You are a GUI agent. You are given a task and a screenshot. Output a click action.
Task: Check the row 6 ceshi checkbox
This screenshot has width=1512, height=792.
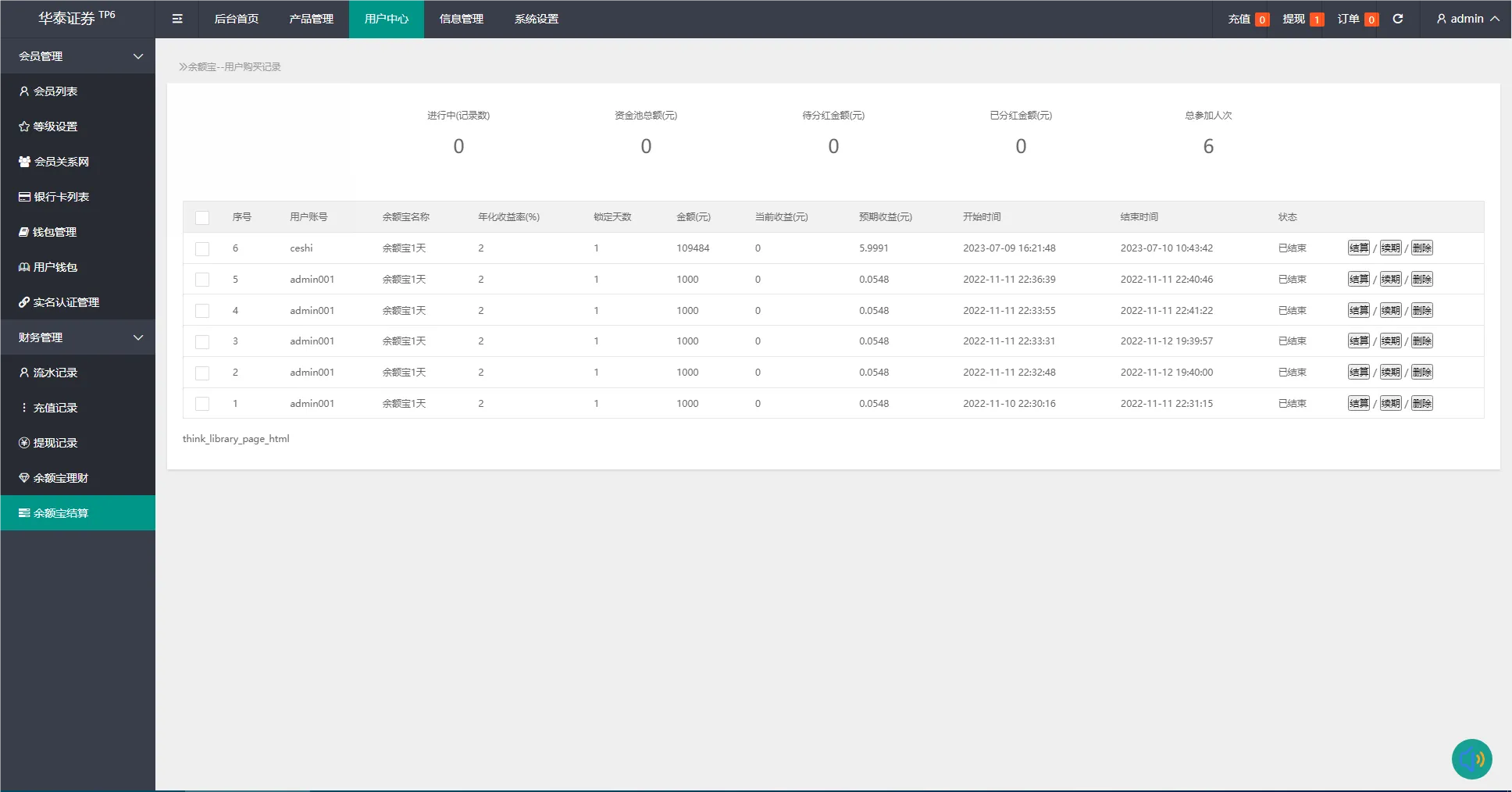click(x=202, y=249)
